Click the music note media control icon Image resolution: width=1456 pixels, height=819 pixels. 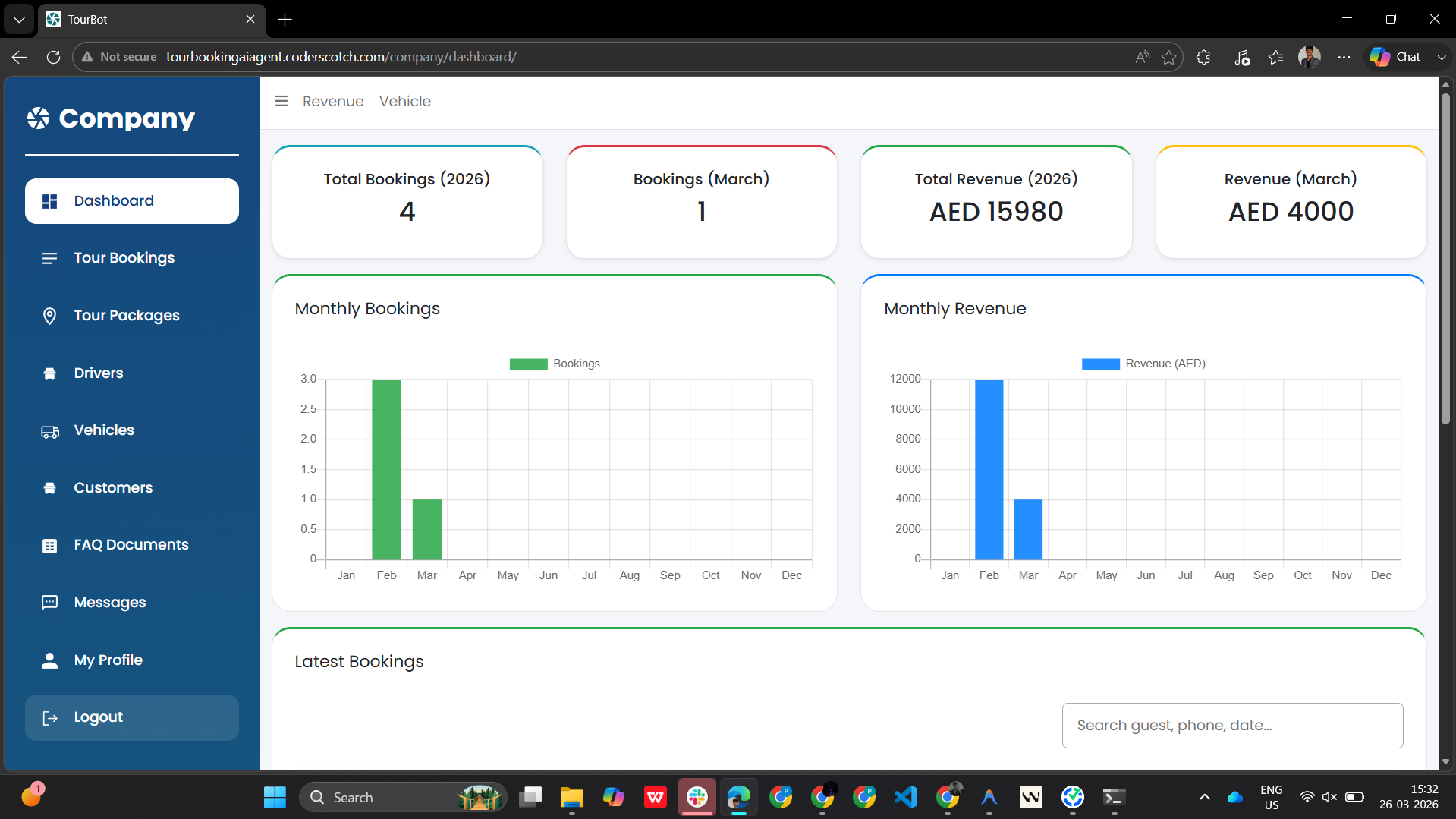tap(1242, 57)
